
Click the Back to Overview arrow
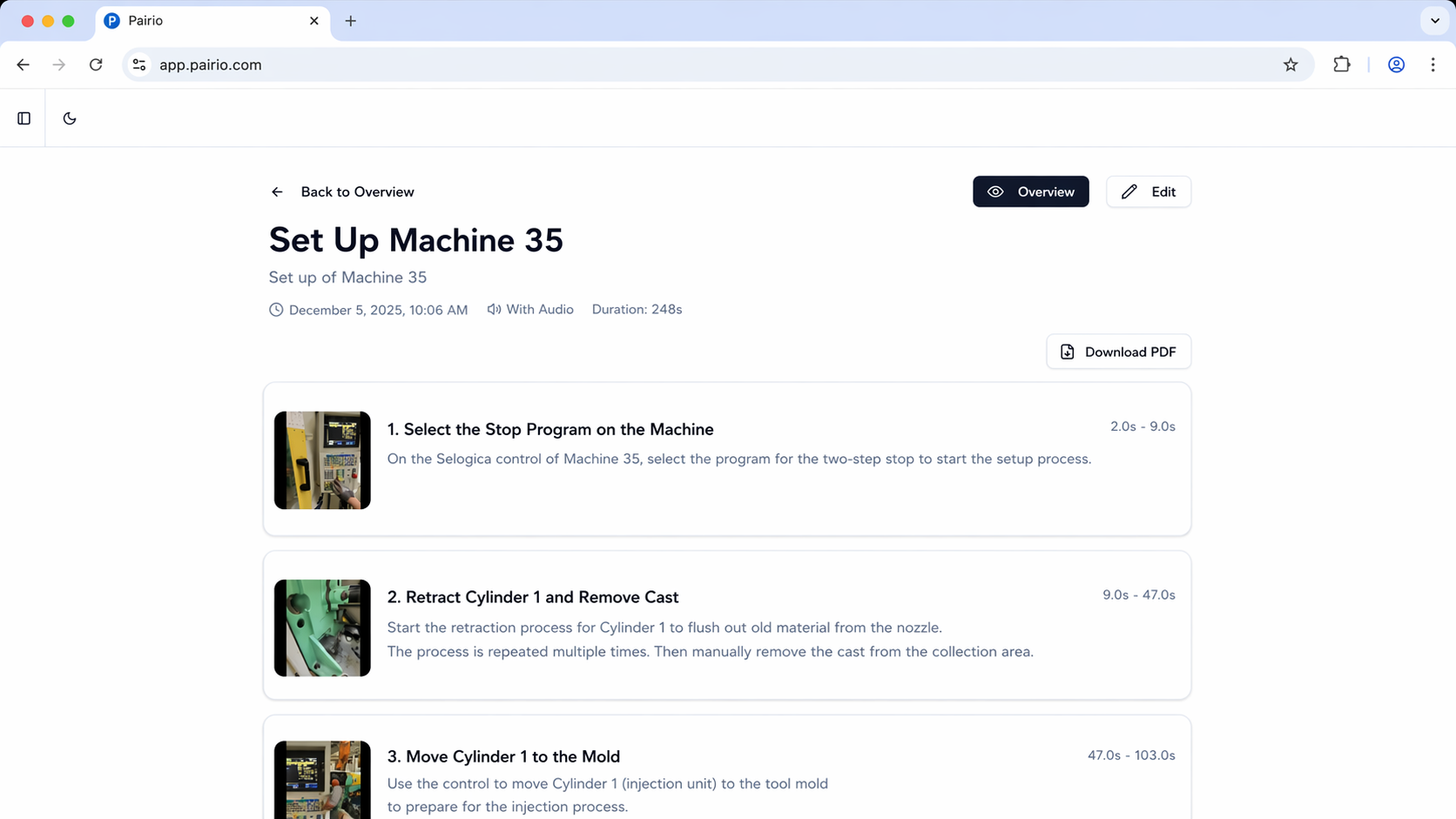[277, 191]
